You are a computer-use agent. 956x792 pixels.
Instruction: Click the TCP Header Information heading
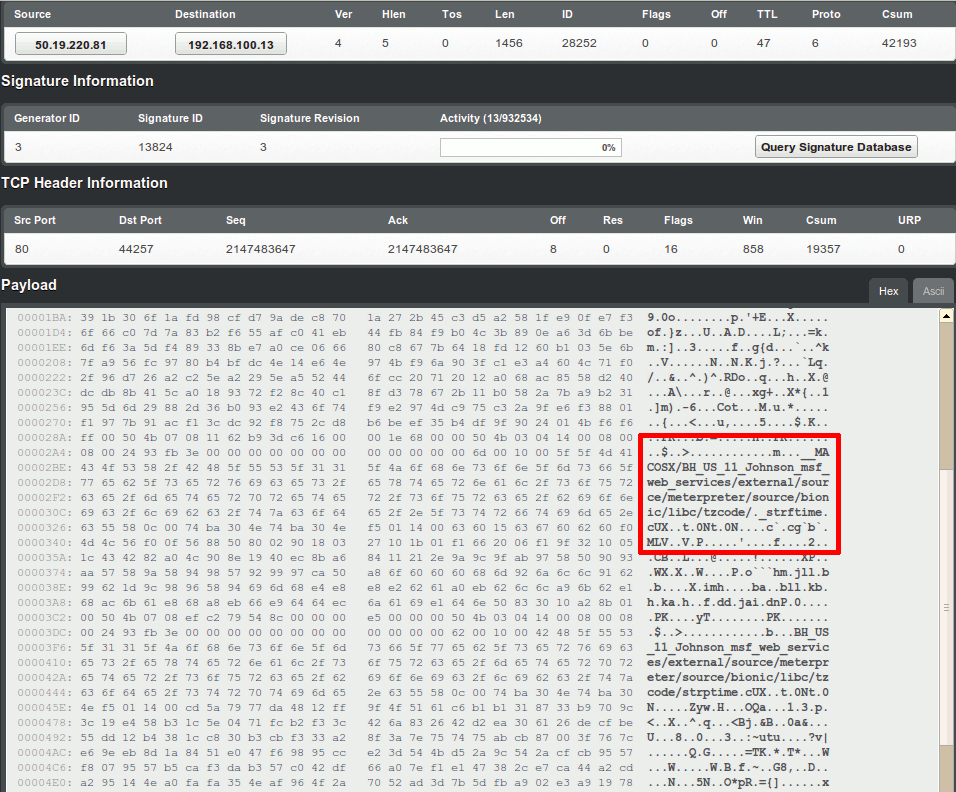(x=84, y=183)
